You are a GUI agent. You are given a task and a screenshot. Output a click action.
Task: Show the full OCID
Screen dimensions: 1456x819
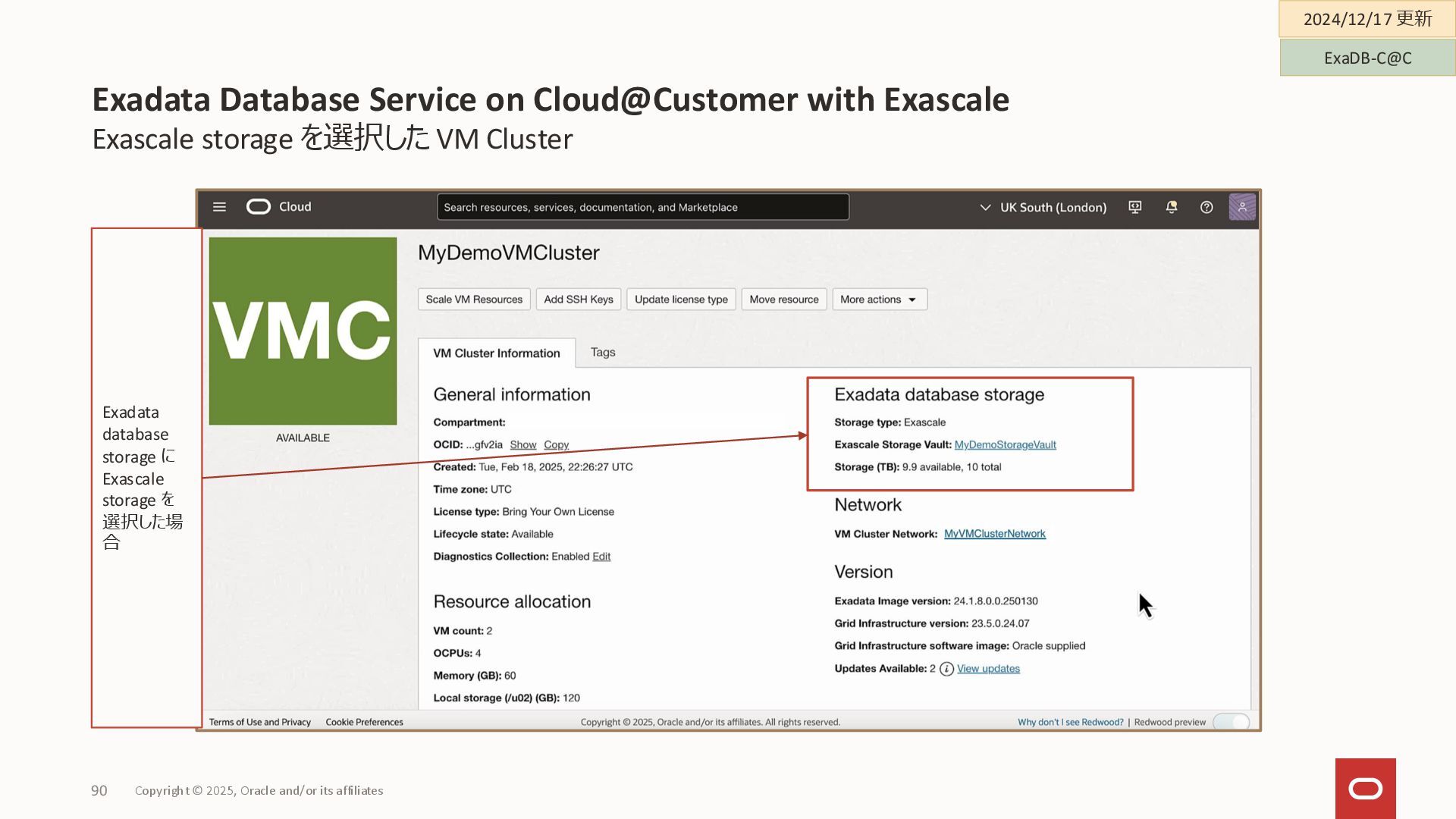pyautogui.click(x=523, y=445)
